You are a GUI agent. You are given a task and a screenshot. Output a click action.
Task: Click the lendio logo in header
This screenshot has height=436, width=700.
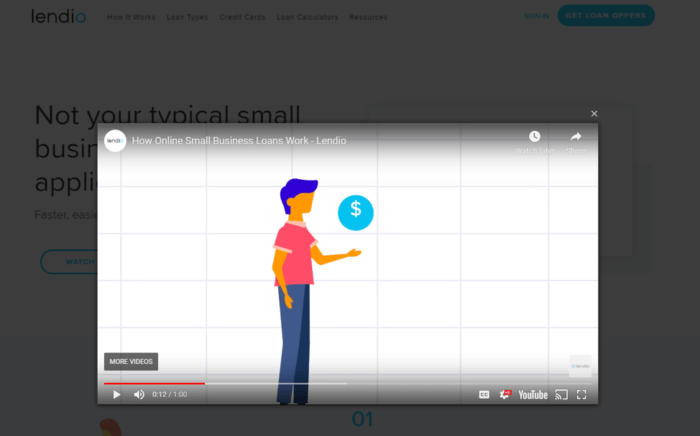[58, 17]
